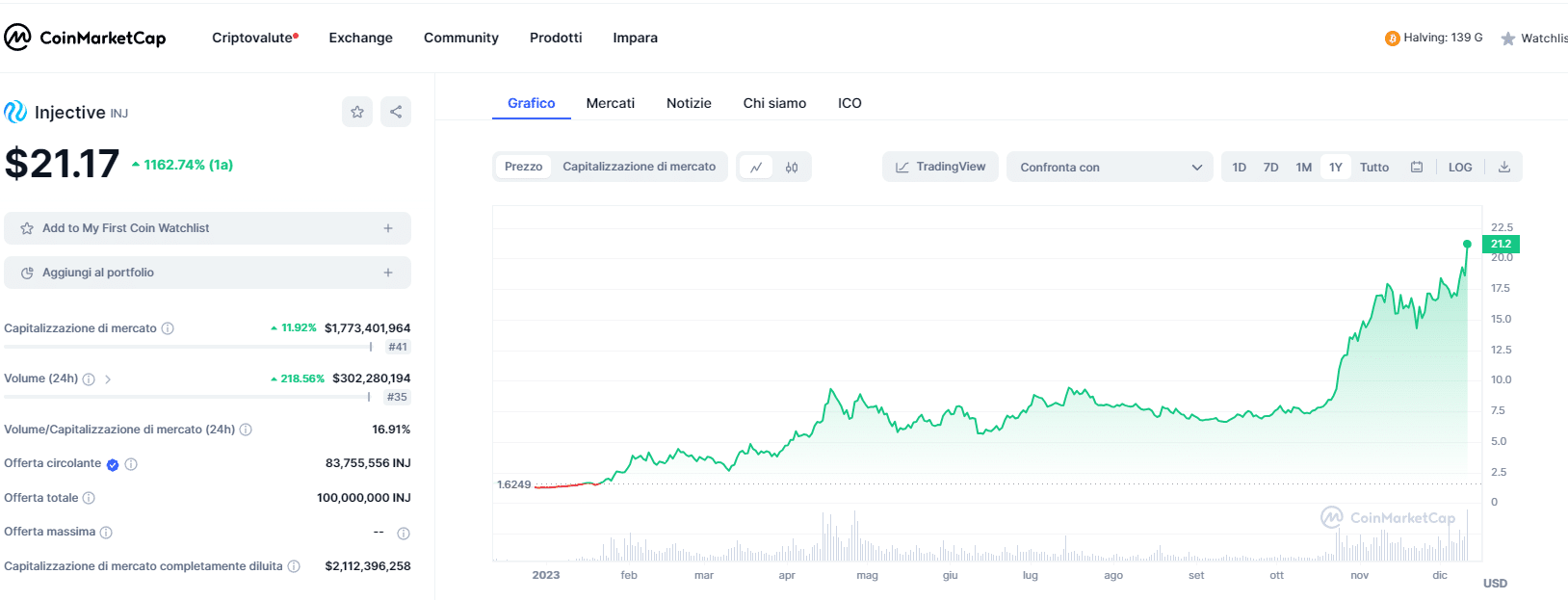
Task: Click the info icon next to Offerta totale
Action: point(89,498)
